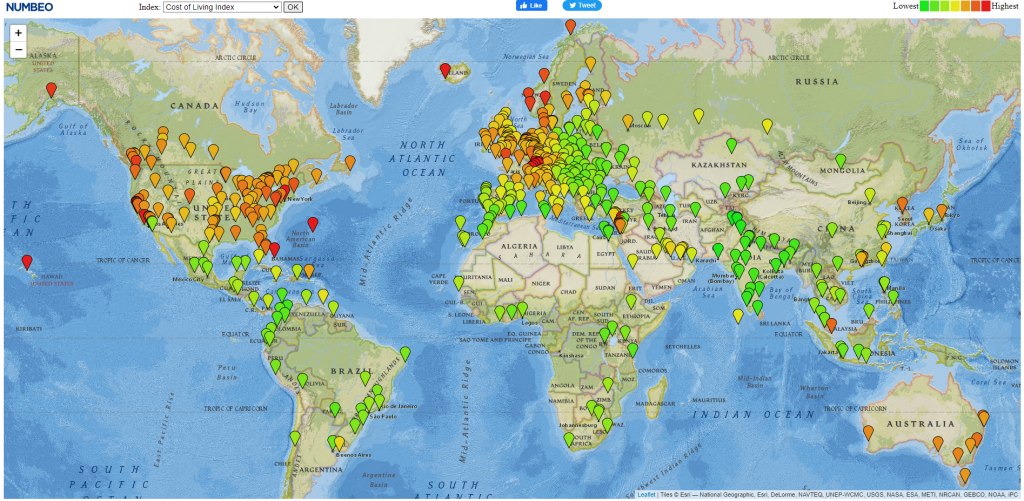Click the yellow-green marker on Senegal's coast
The height and width of the screenshot is (501, 1024).
point(459,283)
